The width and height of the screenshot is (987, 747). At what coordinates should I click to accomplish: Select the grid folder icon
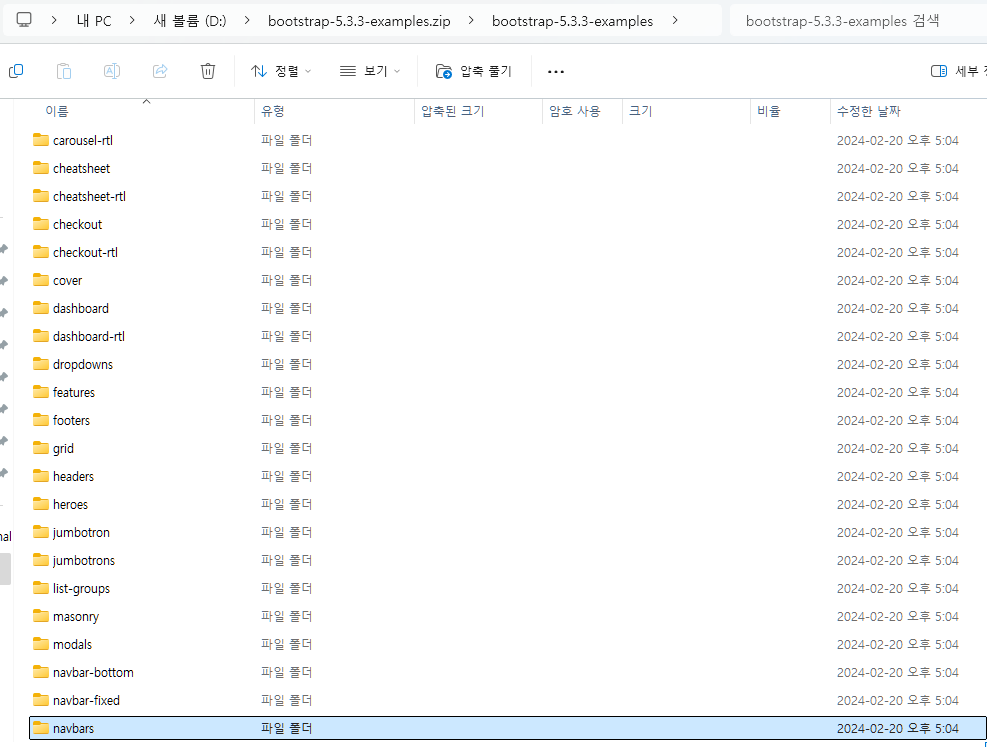click(41, 447)
